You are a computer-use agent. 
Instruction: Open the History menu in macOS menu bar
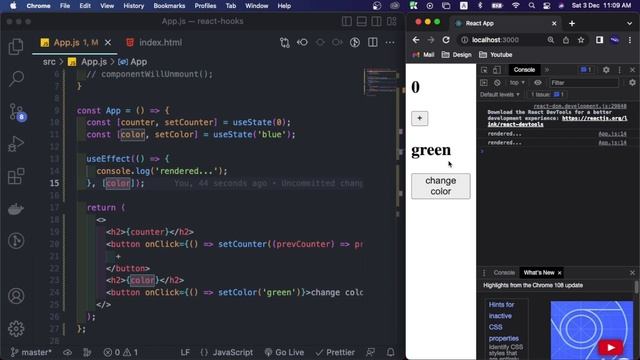(133, 6)
